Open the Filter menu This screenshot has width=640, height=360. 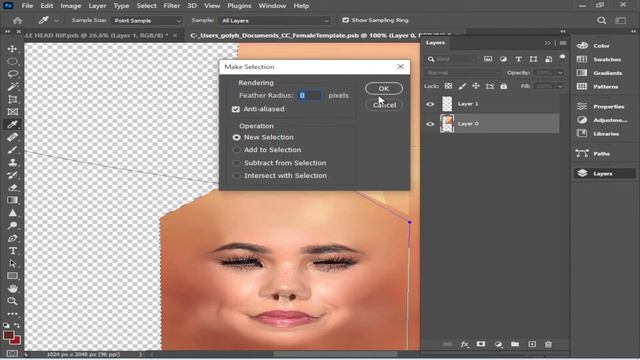(171, 6)
